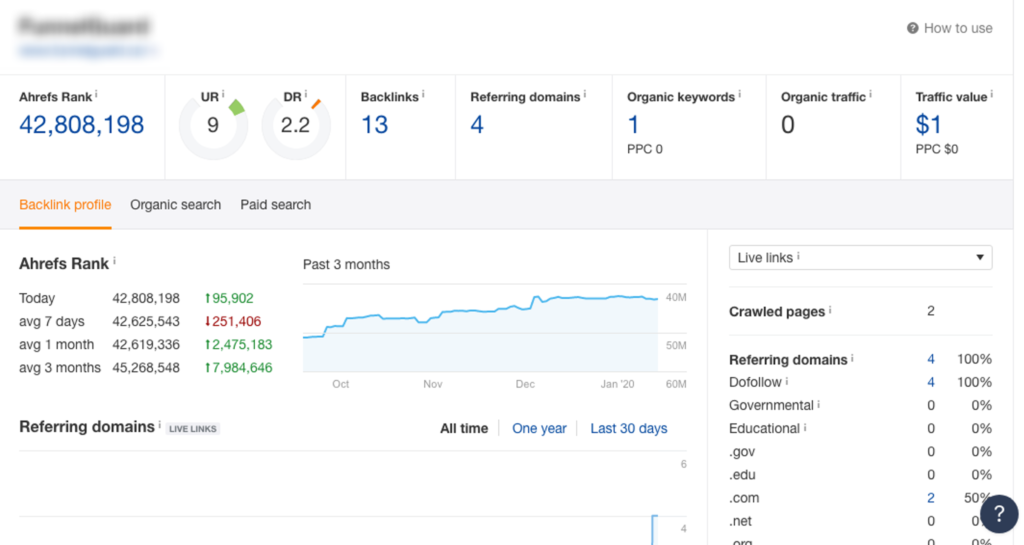Click info icon beside Crawled pages
This screenshot has height=545, width=1024.
pyautogui.click(x=831, y=310)
